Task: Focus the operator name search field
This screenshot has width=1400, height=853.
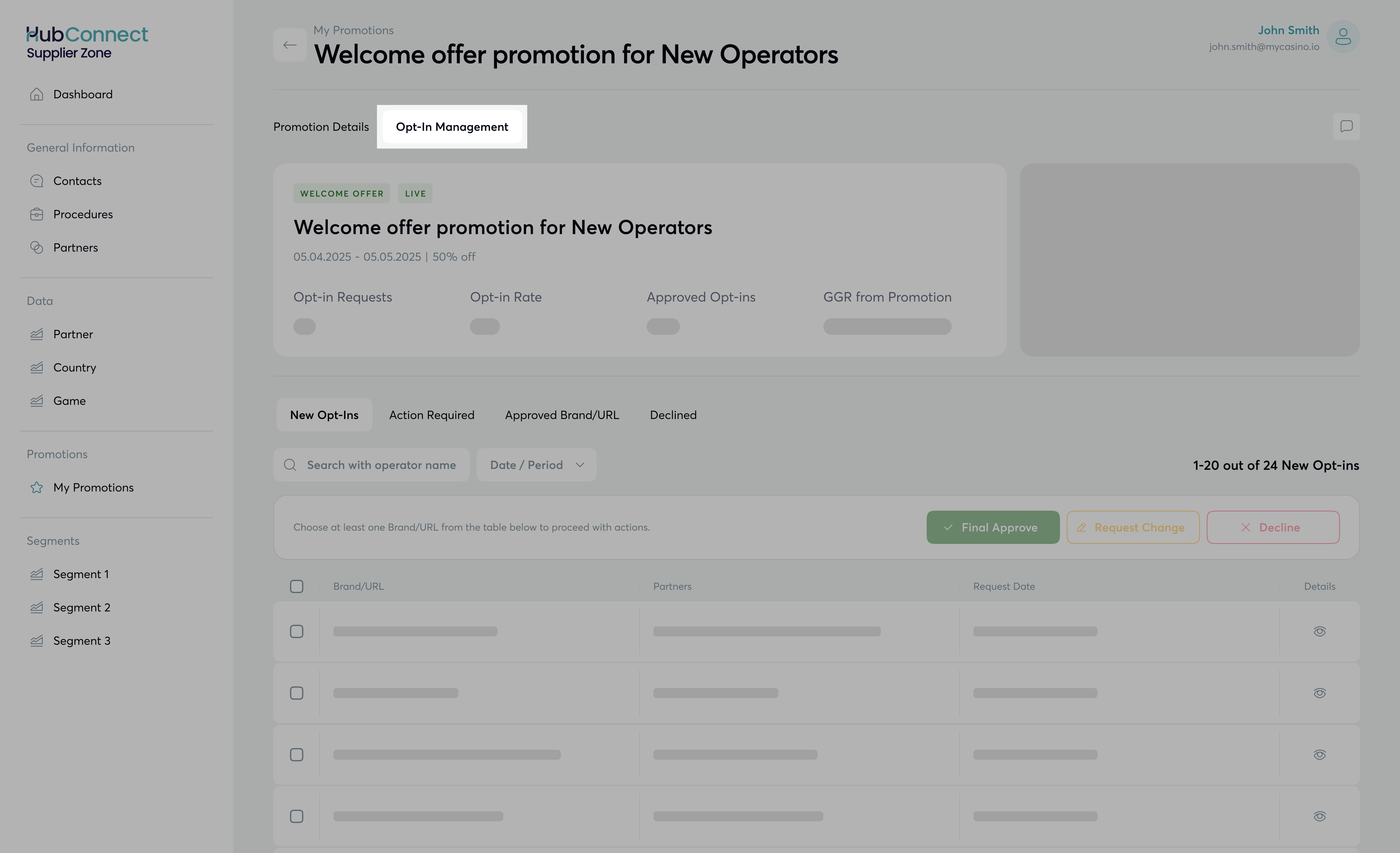Action: (381, 465)
